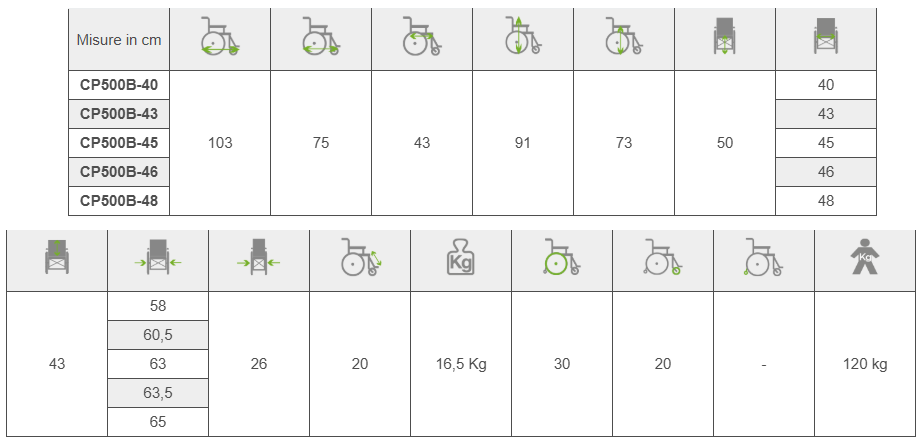The image size is (924, 443).
Task: Click the 120 kg max load value
Action: (x=865, y=364)
